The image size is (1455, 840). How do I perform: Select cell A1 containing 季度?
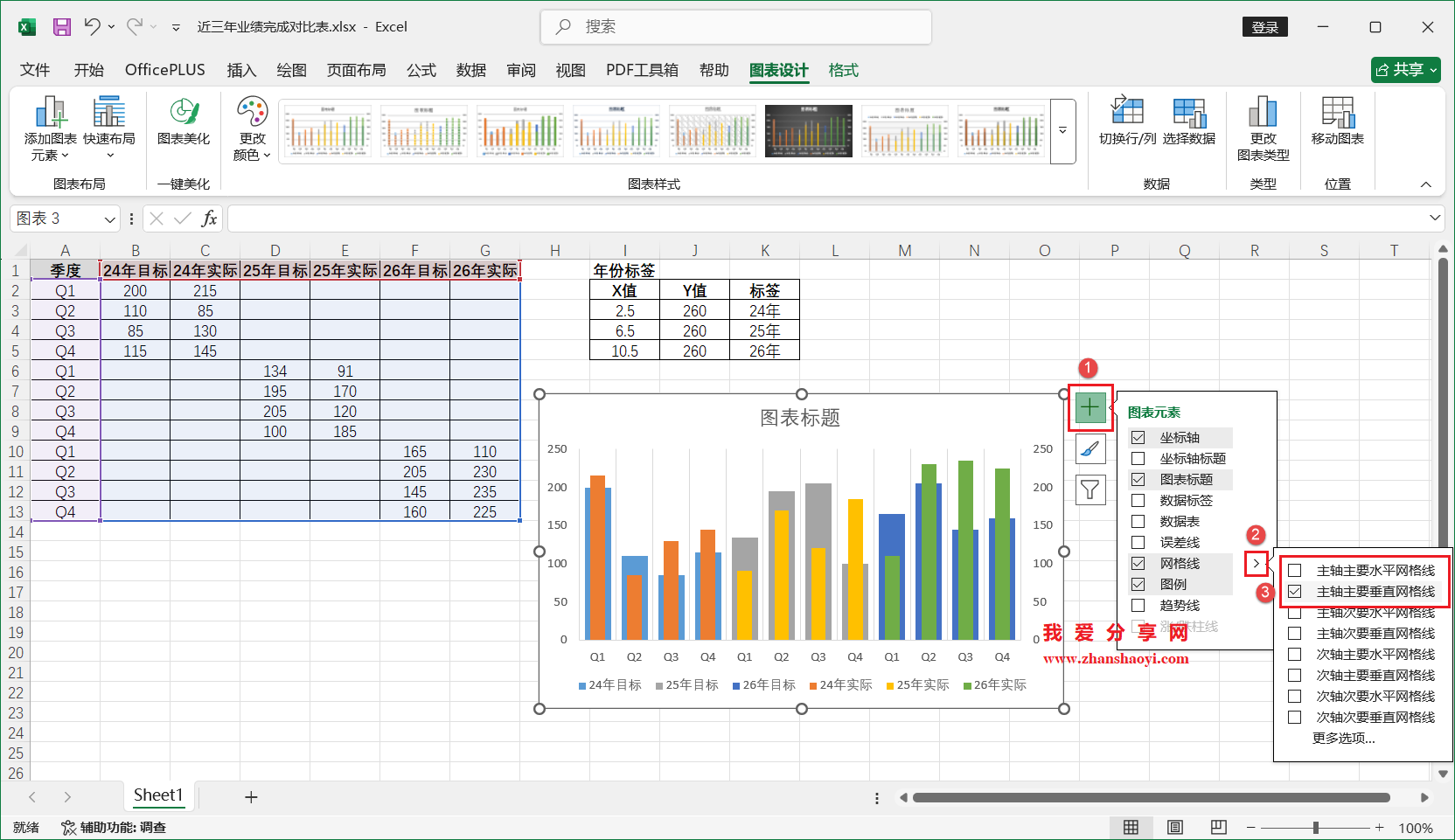point(66,270)
